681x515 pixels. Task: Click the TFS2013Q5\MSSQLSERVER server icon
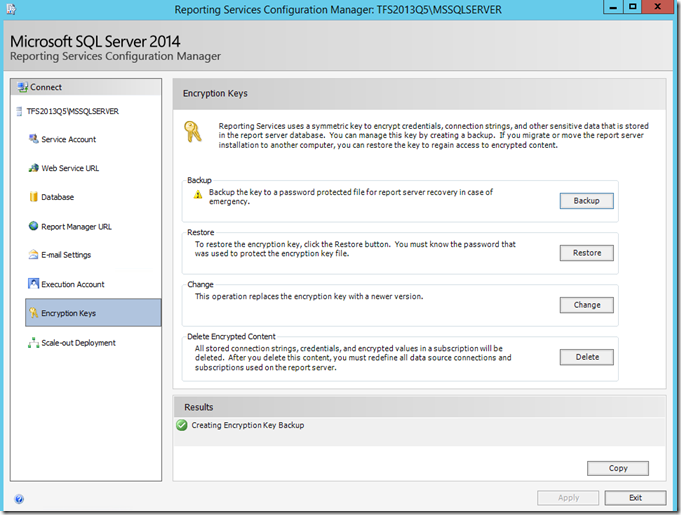click(x=19, y=112)
